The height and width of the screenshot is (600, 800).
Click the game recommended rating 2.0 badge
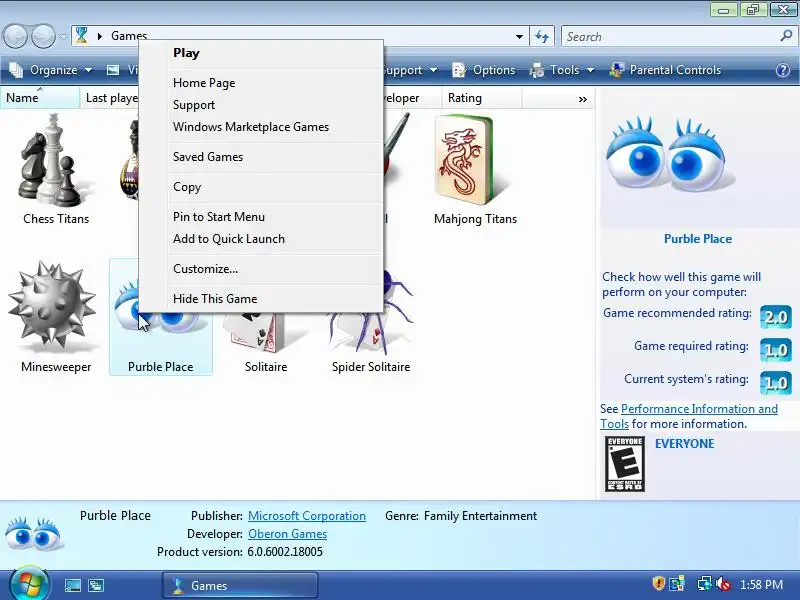(x=776, y=317)
